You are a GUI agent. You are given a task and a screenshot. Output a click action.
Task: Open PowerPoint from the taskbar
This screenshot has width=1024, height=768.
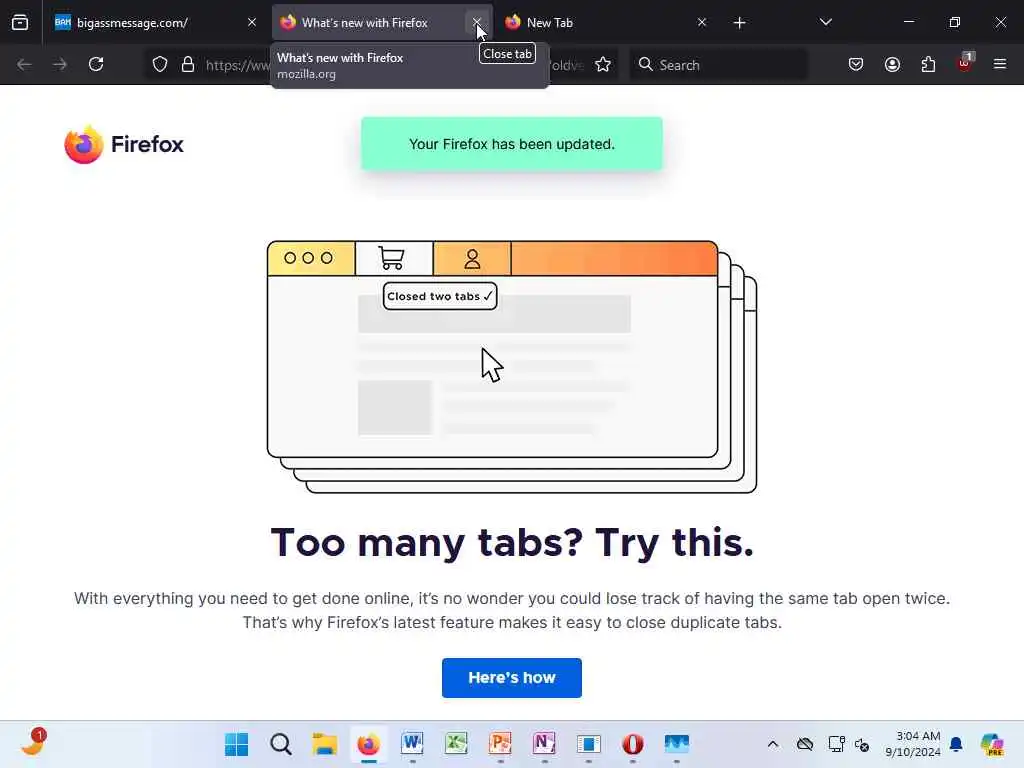500,744
